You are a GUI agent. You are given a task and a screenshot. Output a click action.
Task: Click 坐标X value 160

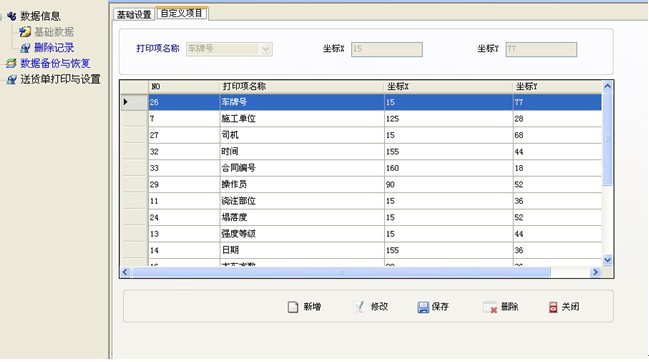pyautogui.click(x=448, y=168)
